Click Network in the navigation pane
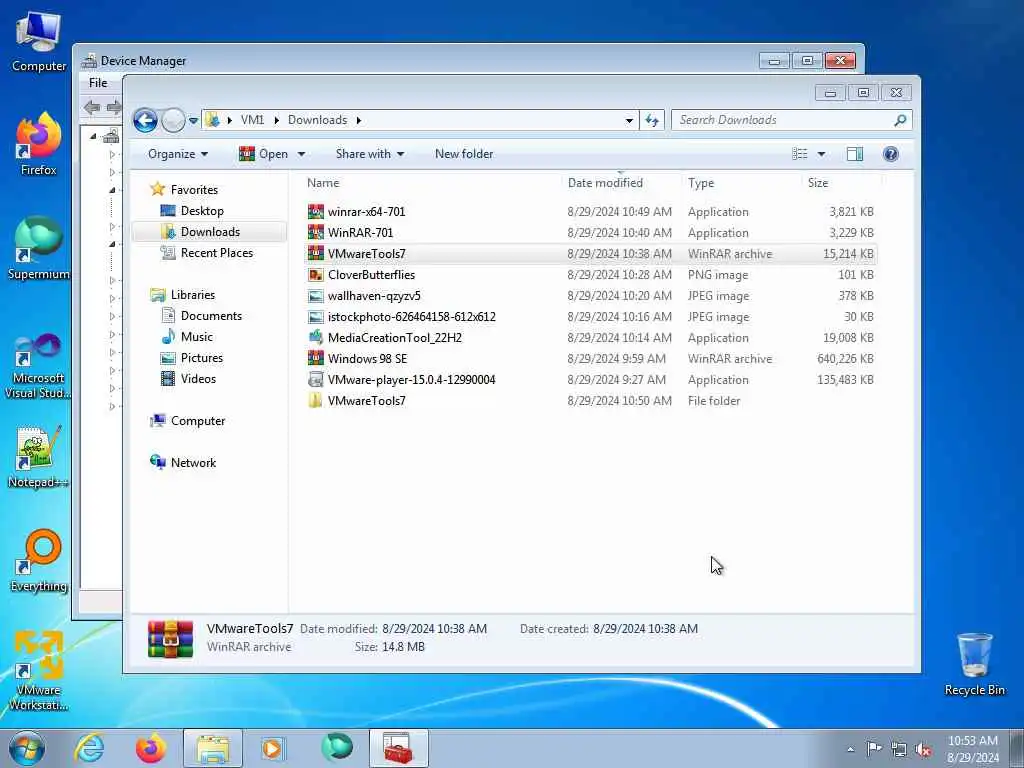Image resolution: width=1024 pixels, height=768 pixels. [193, 462]
